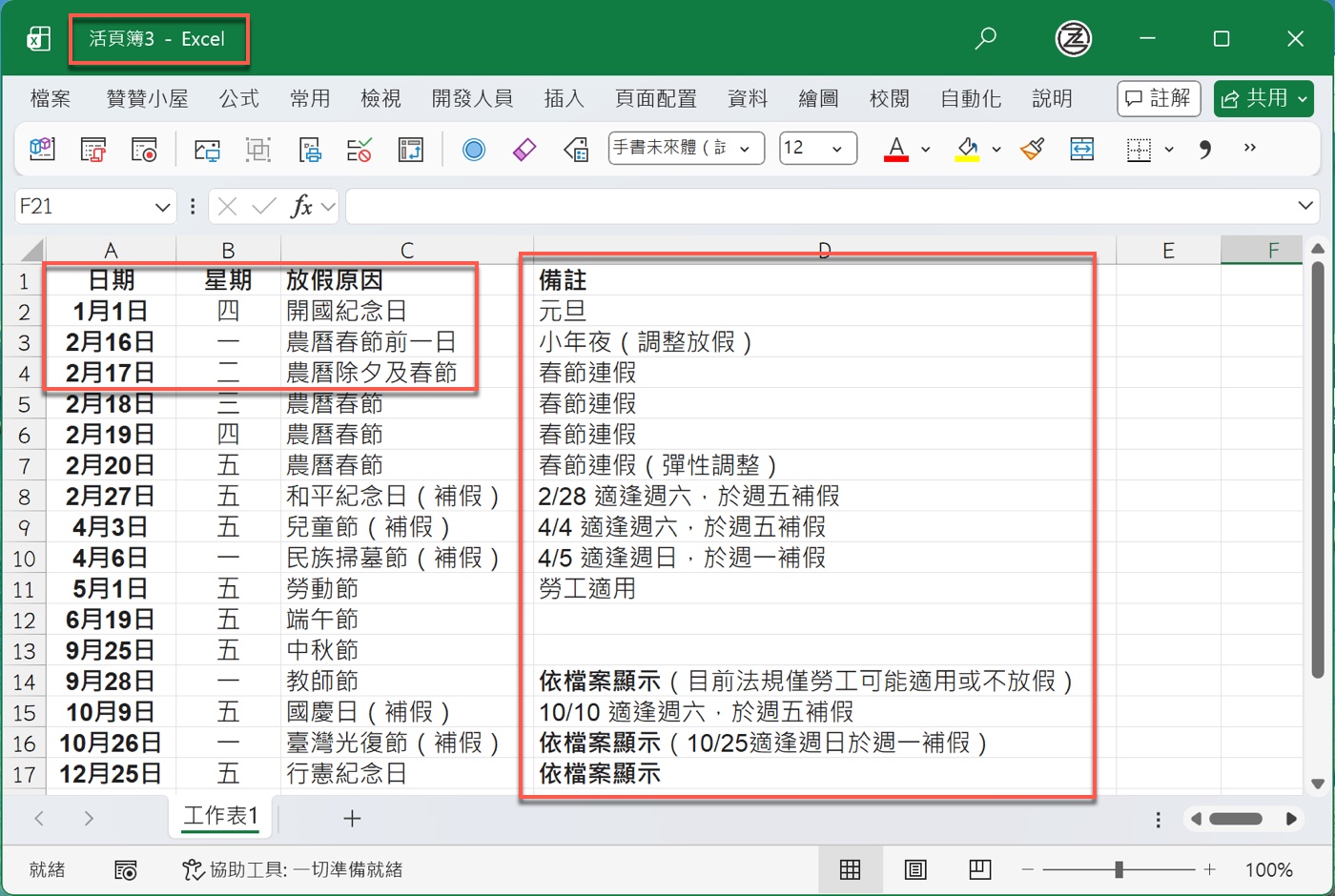The width and height of the screenshot is (1335, 896).
Task: Insert function using the fx icon
Action: click(301, 206)
